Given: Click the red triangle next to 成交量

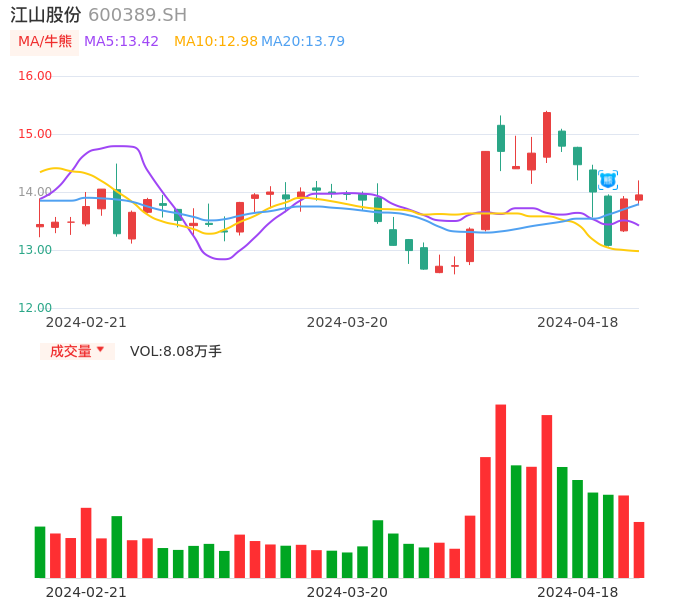Looking at the screenshot, I should [100, 350].
